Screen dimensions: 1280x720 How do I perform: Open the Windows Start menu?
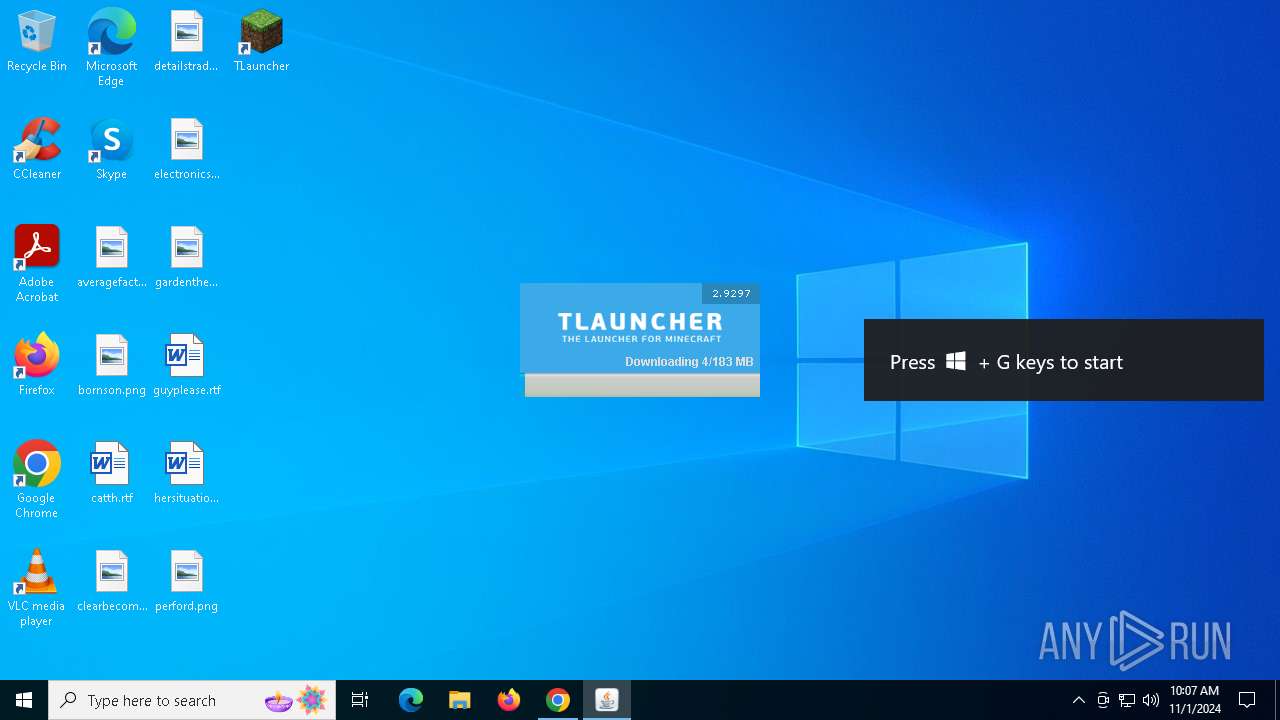pos(24,700)
